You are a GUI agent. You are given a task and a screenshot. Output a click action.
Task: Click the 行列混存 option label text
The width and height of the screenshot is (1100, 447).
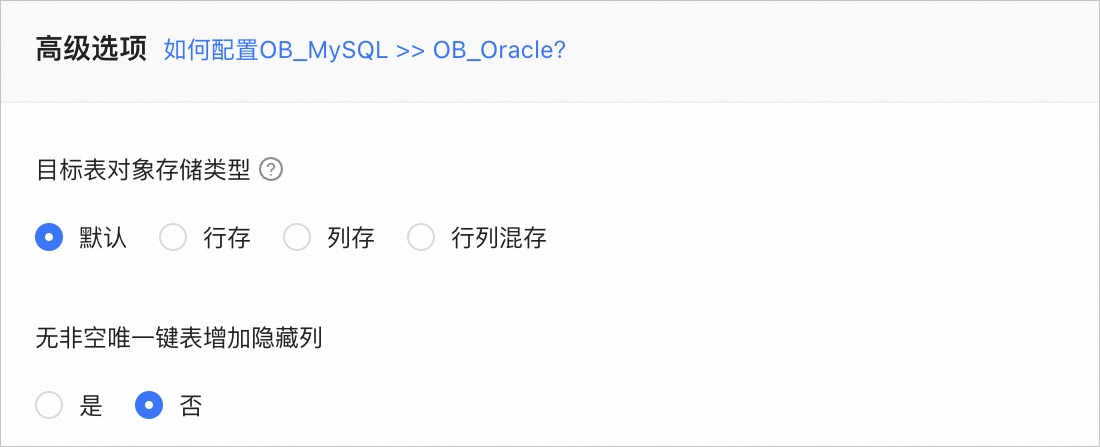[499, 238]
